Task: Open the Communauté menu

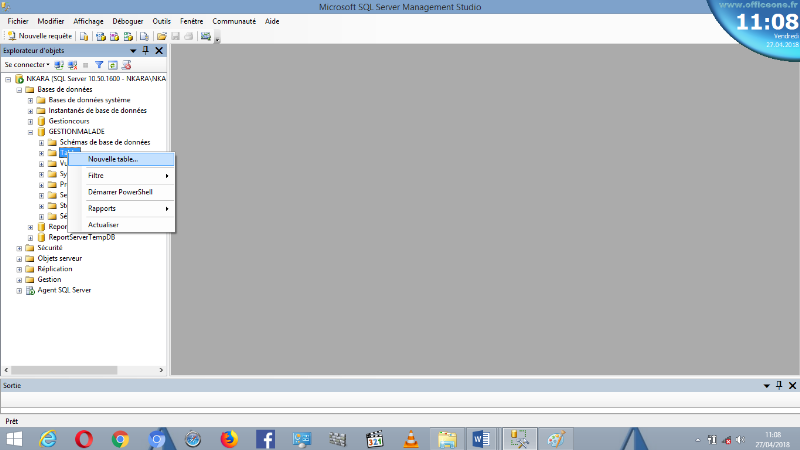Action: point(234,21)
